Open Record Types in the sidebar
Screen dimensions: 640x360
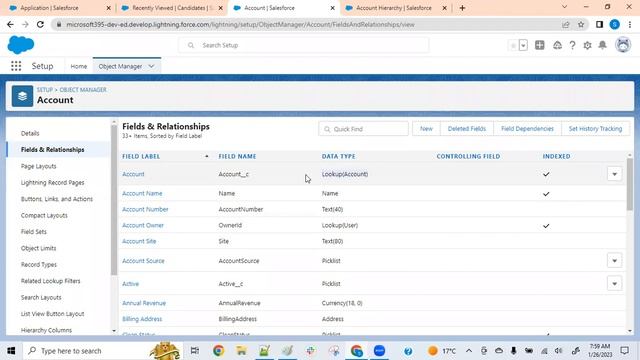pyautogui.click(x=39, y=264)
